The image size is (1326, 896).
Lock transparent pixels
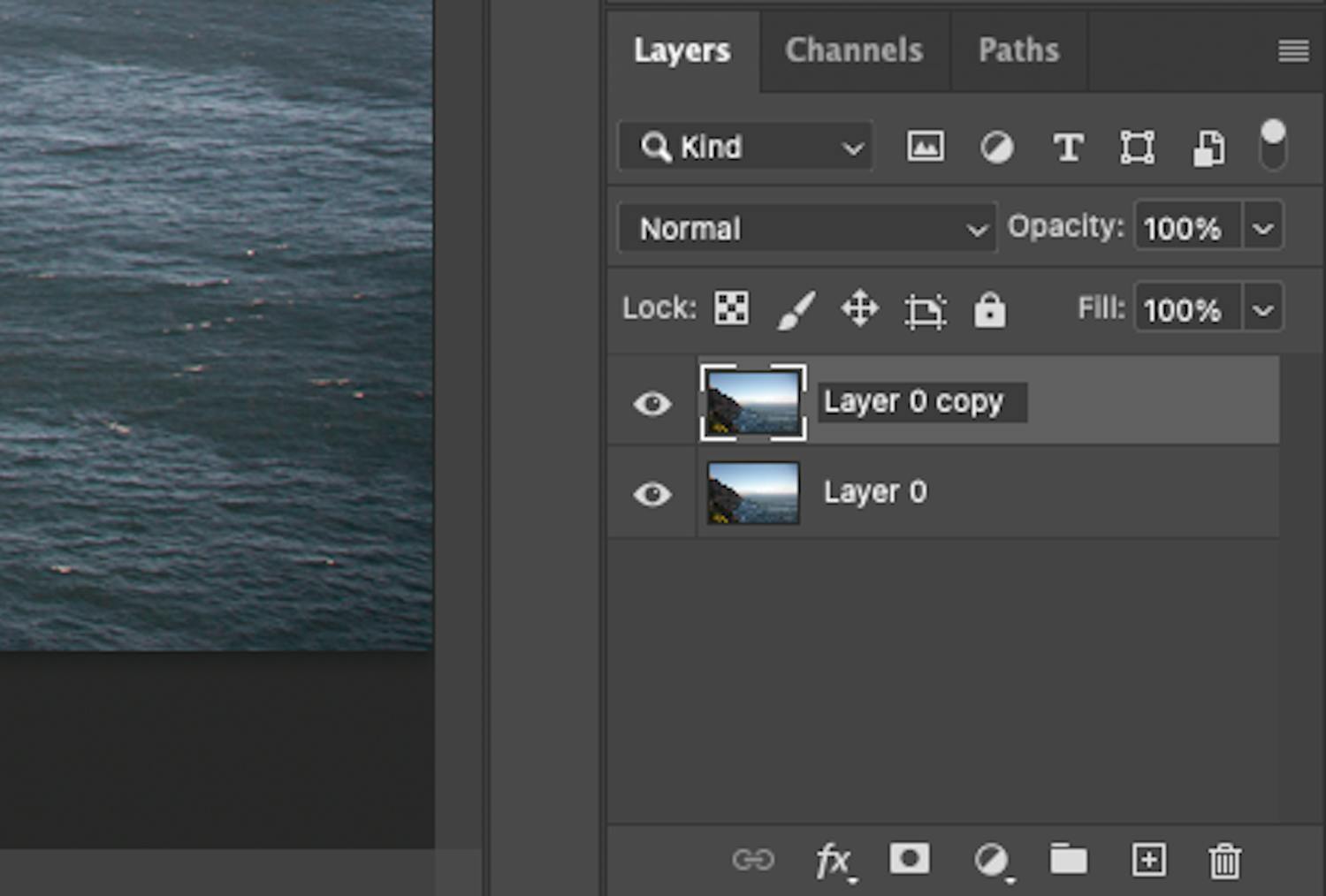731,308
